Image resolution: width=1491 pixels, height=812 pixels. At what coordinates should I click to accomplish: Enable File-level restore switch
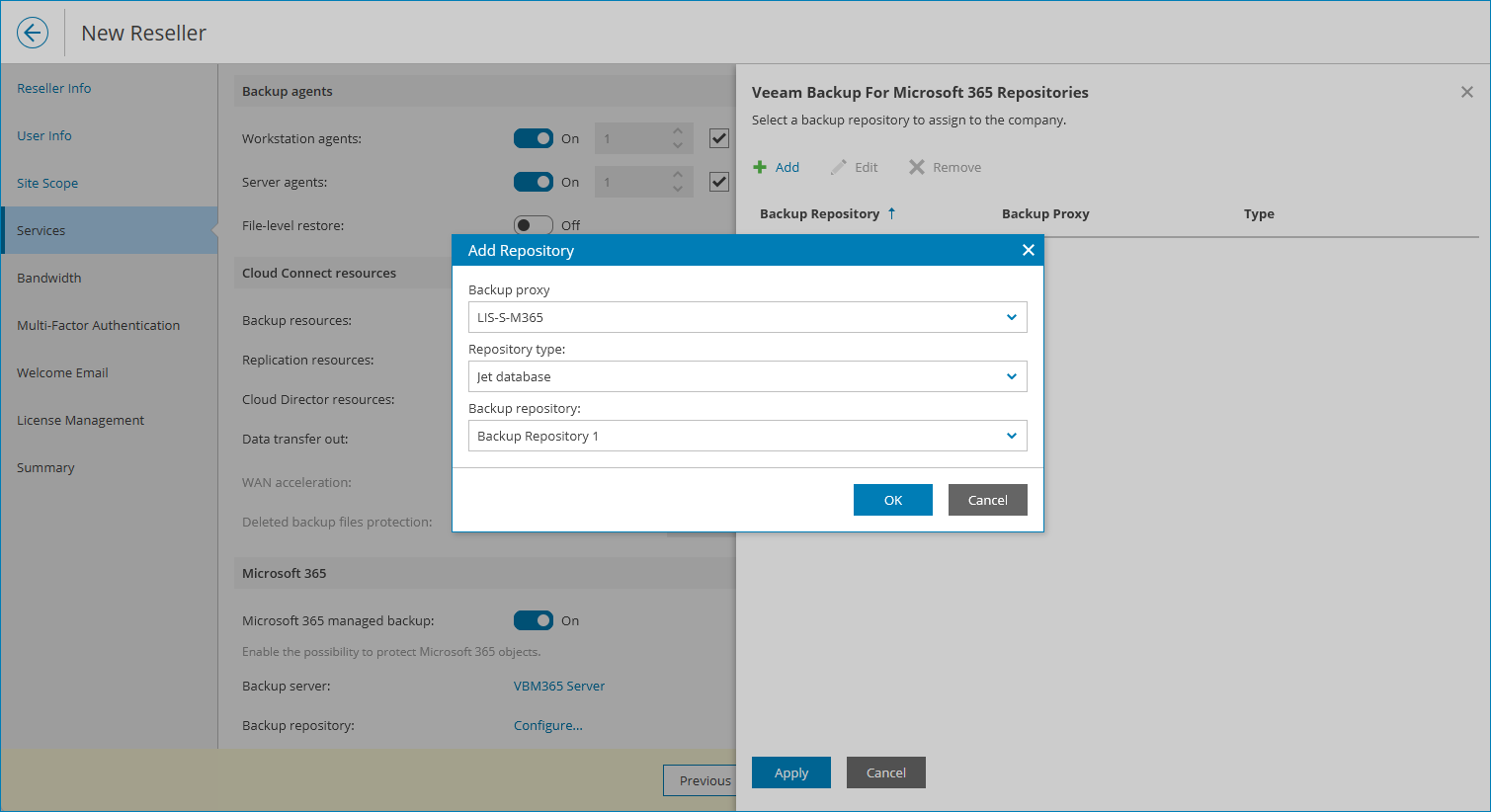(534, 225)
